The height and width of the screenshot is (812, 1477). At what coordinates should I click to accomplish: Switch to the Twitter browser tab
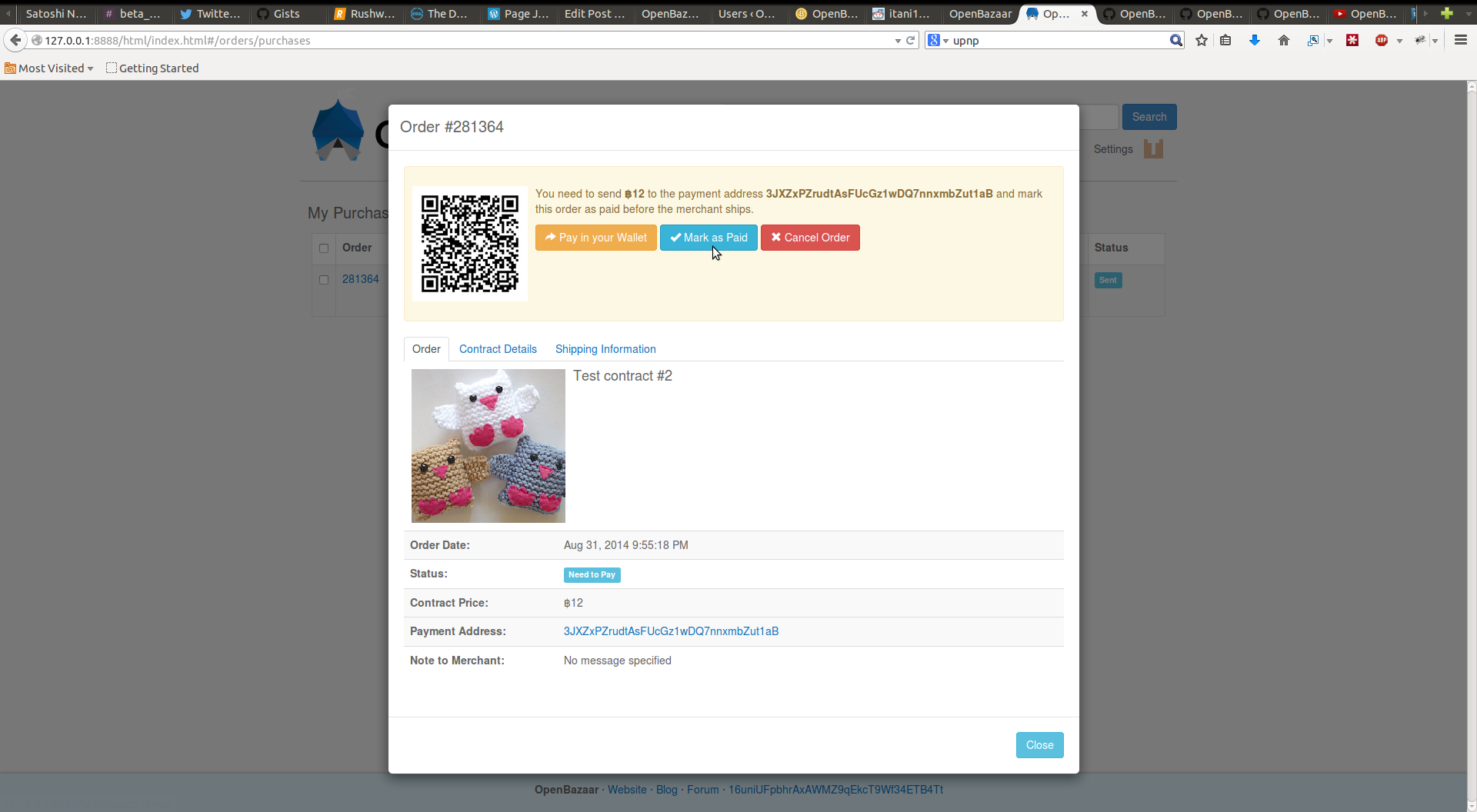point(210,13)
